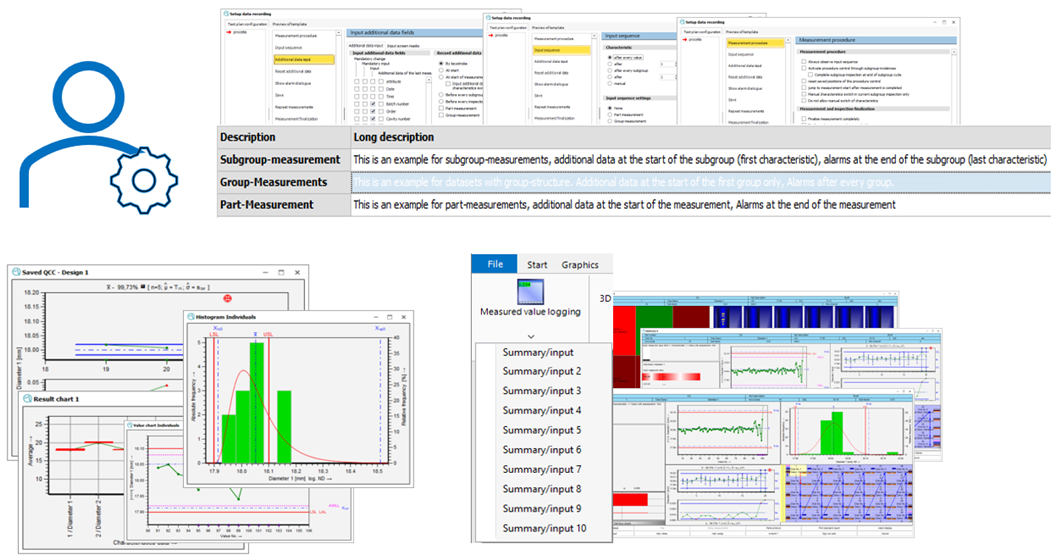This screenshot has height=560, width=1061.
Task: Open the 'Additional data input' sub-tab
Action: pos(365,46)
